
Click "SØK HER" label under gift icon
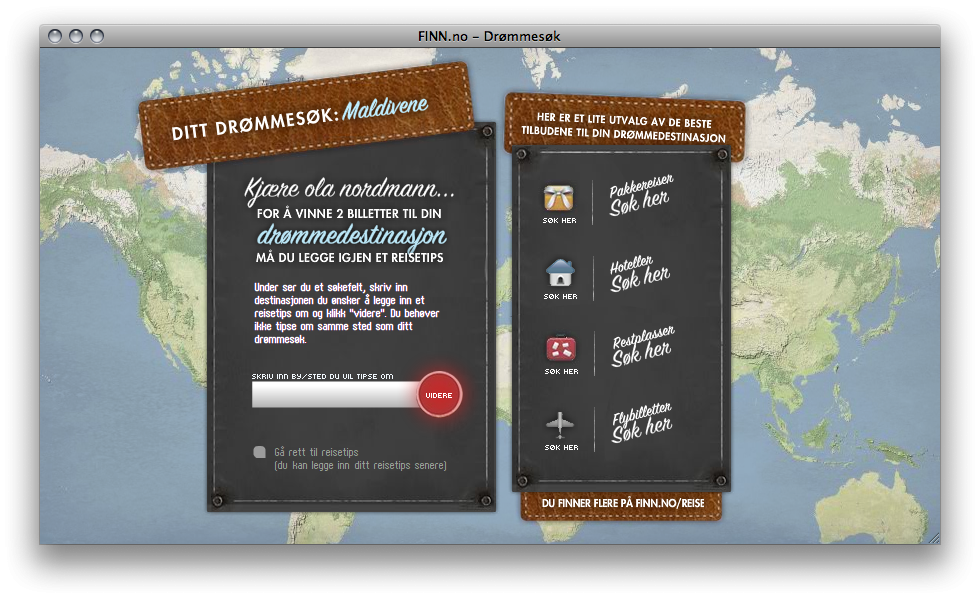point(559,221)
